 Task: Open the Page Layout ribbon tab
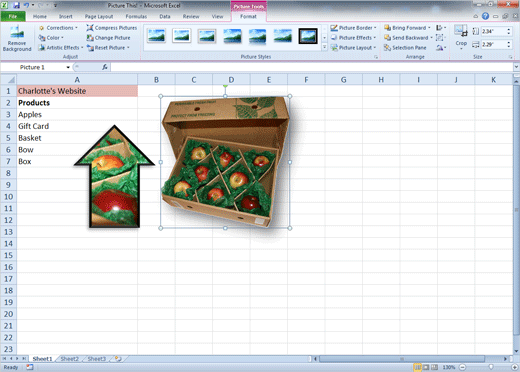coord(99,16)
